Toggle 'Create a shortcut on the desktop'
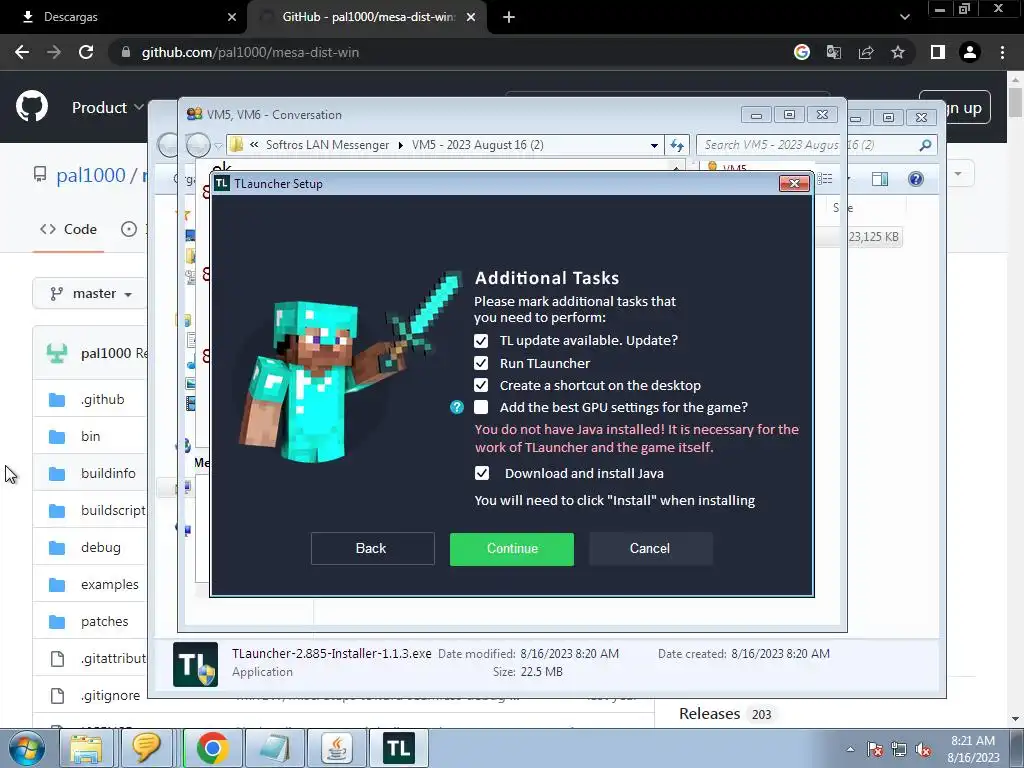Screen dimensions: 1024x768 coord(481,385)
